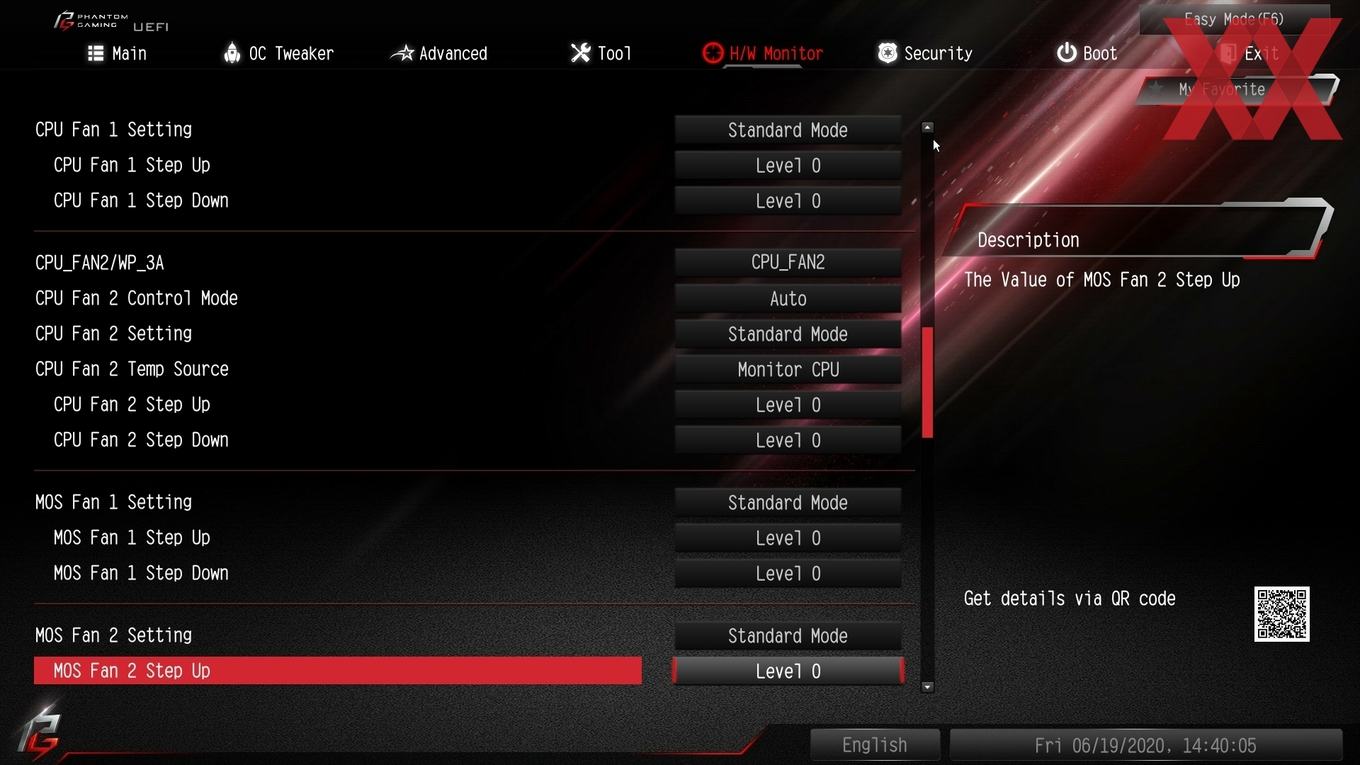Open the Advanced tab label
This screenshot has height=765, width=1360.
click(453, 53)
